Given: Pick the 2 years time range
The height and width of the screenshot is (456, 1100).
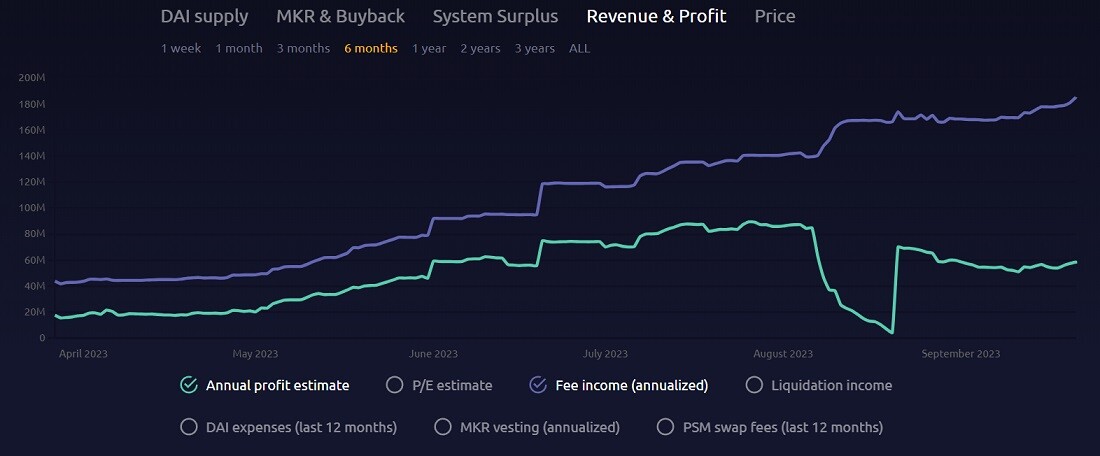Looking at the screenshot, I should (481, 48).
